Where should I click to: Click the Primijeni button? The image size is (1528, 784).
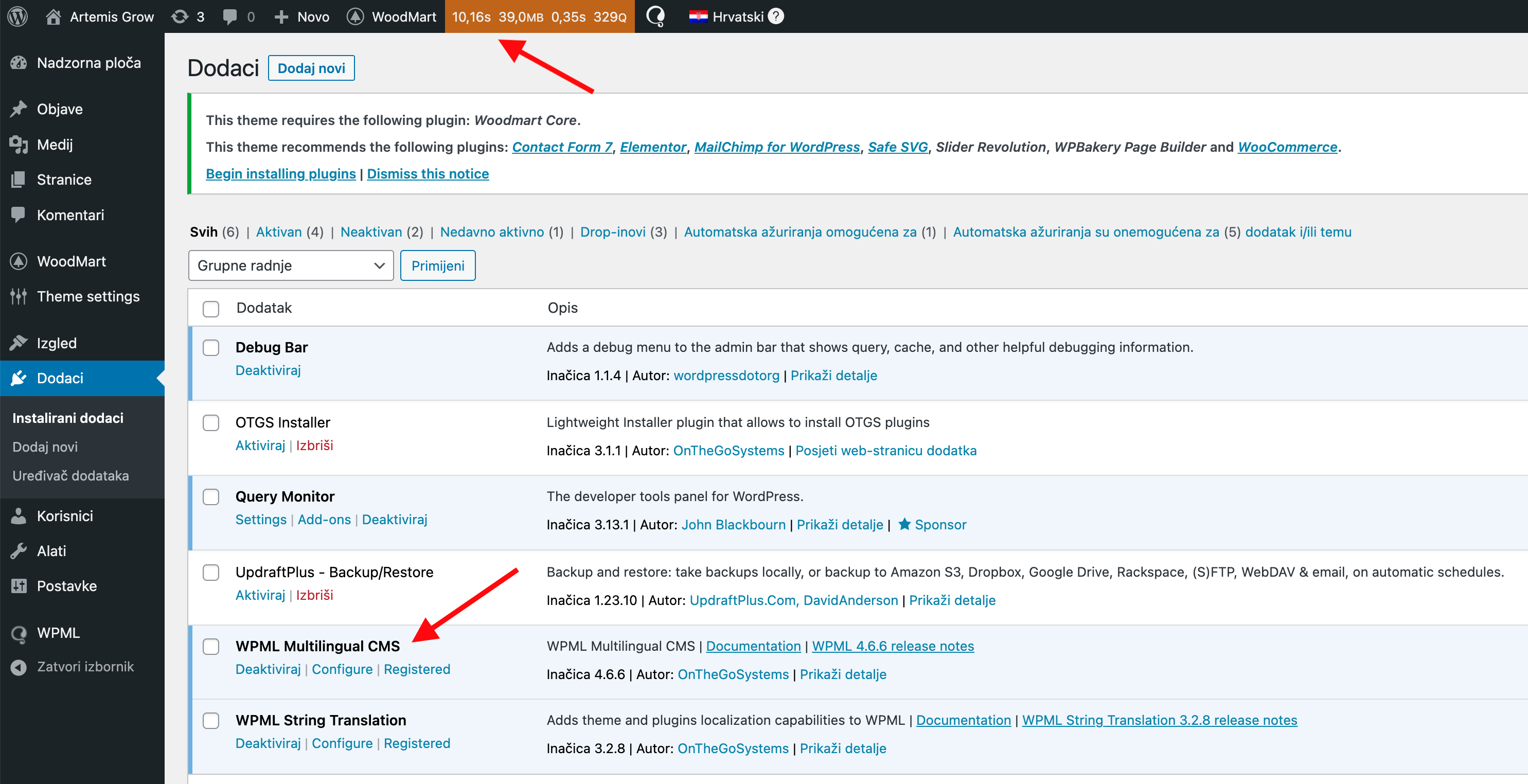(438, 265)
